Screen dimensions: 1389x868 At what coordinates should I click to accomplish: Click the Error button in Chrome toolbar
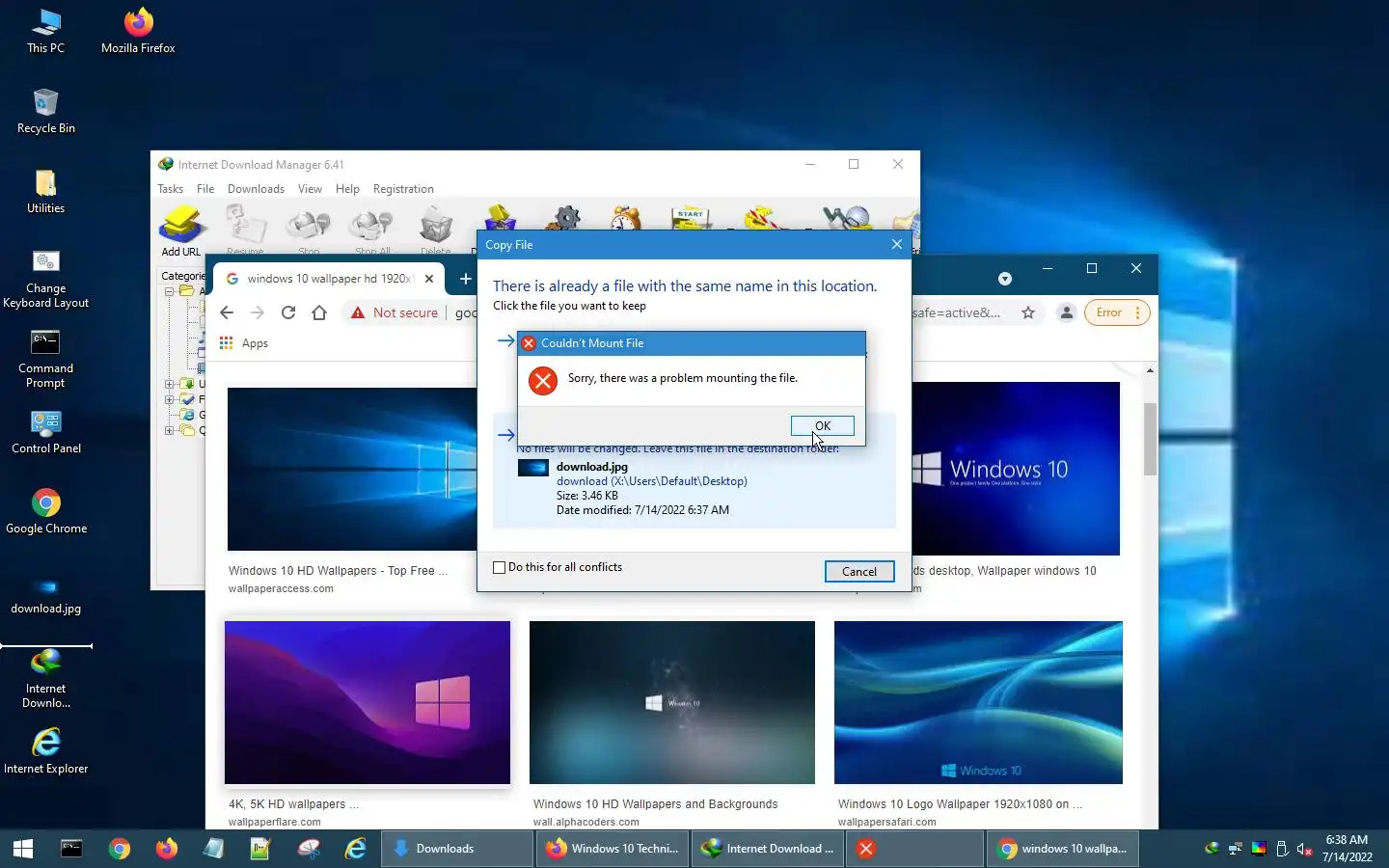click(x=1117, y=312)
